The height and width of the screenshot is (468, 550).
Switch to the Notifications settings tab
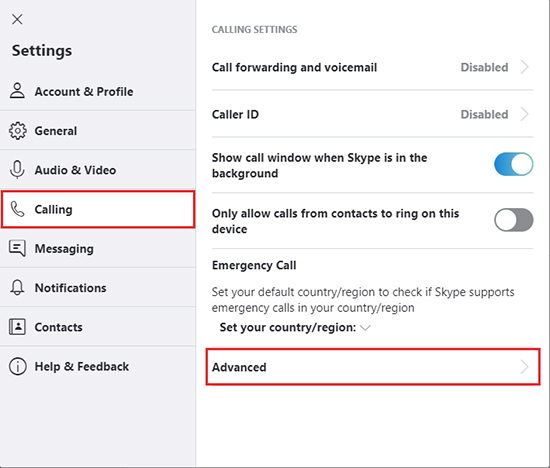coord(98,288)
